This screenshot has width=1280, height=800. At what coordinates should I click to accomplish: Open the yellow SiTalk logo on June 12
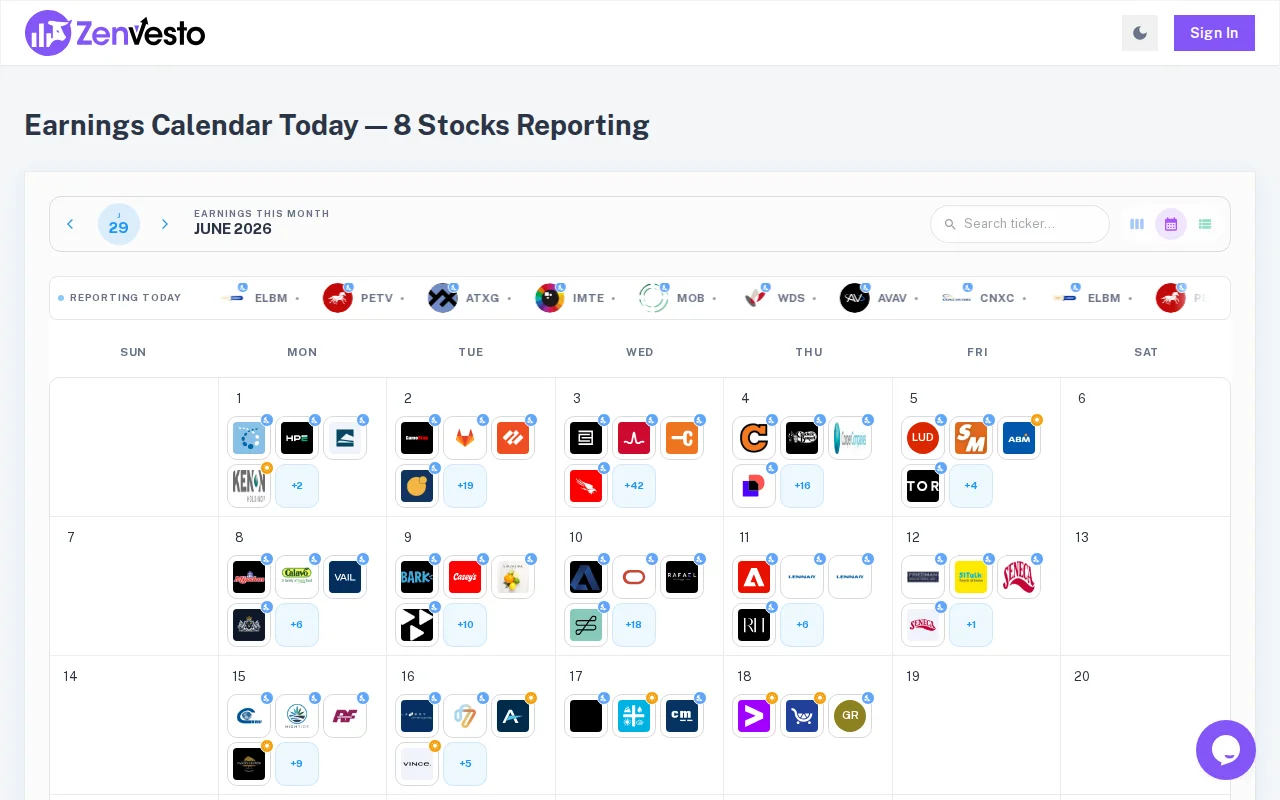(971, 577)
